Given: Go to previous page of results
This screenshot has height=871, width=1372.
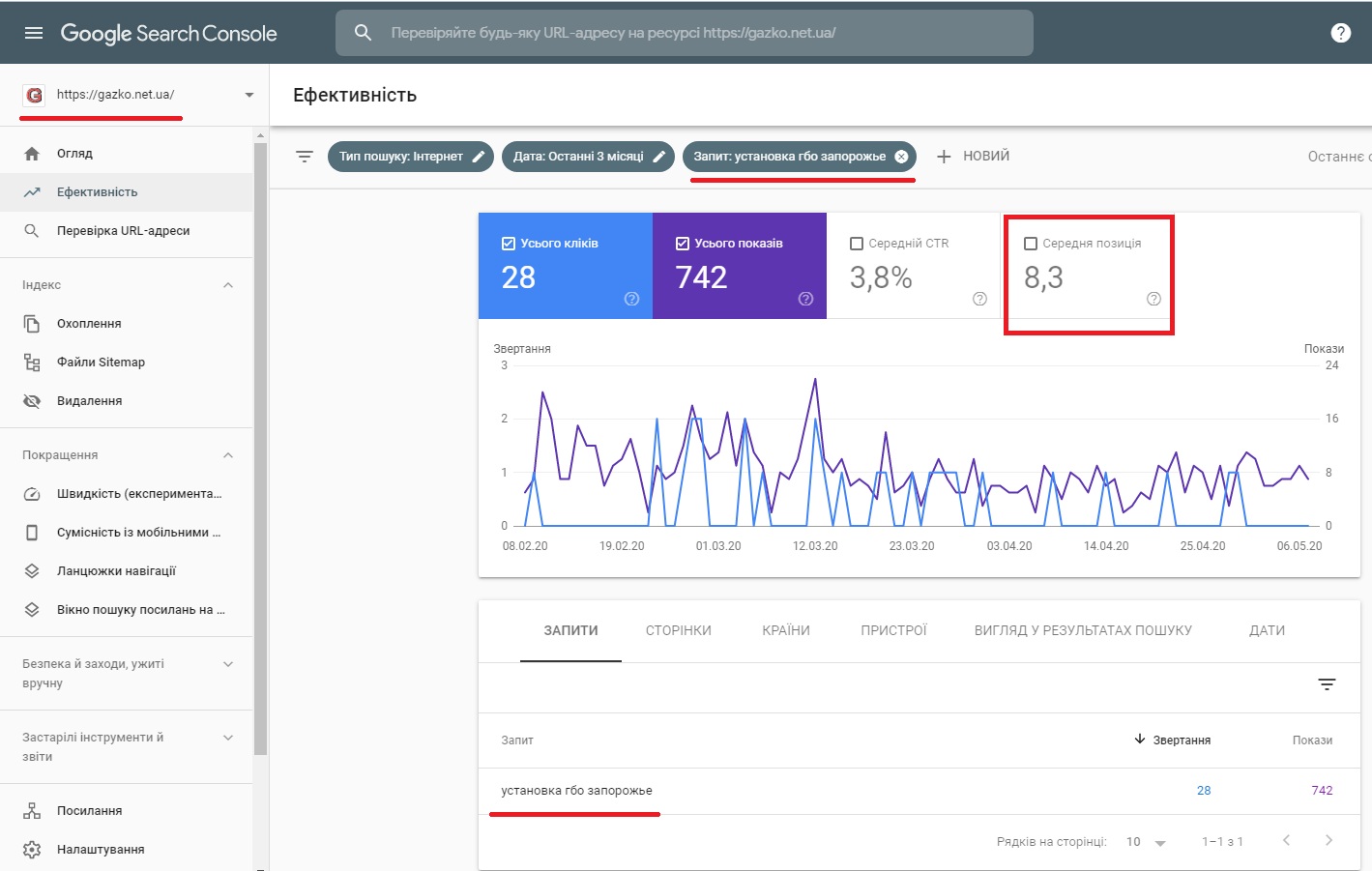Looking at the screenshot, I should [x=1286, y=841].
